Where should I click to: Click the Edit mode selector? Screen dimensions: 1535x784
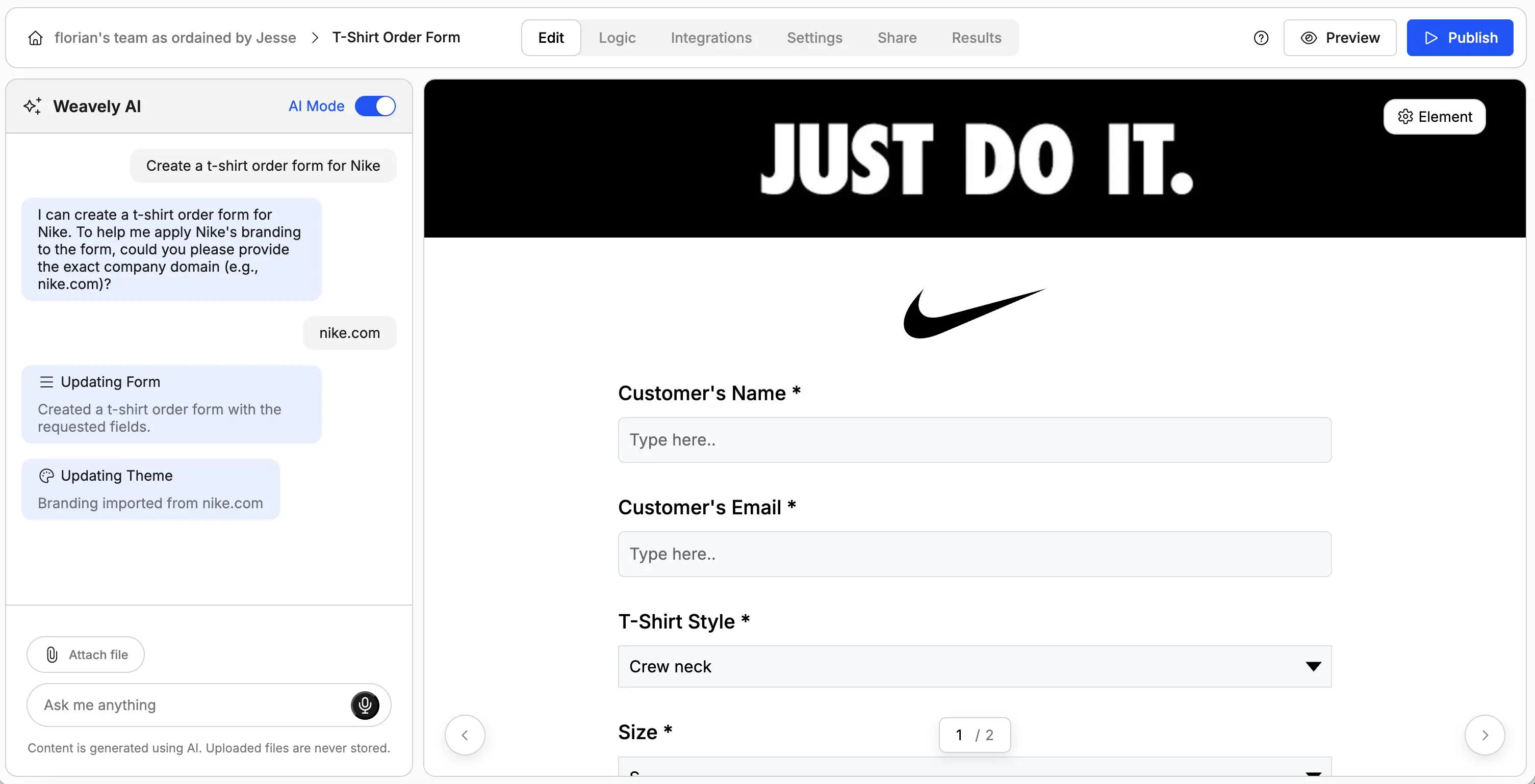click(550, 38)
